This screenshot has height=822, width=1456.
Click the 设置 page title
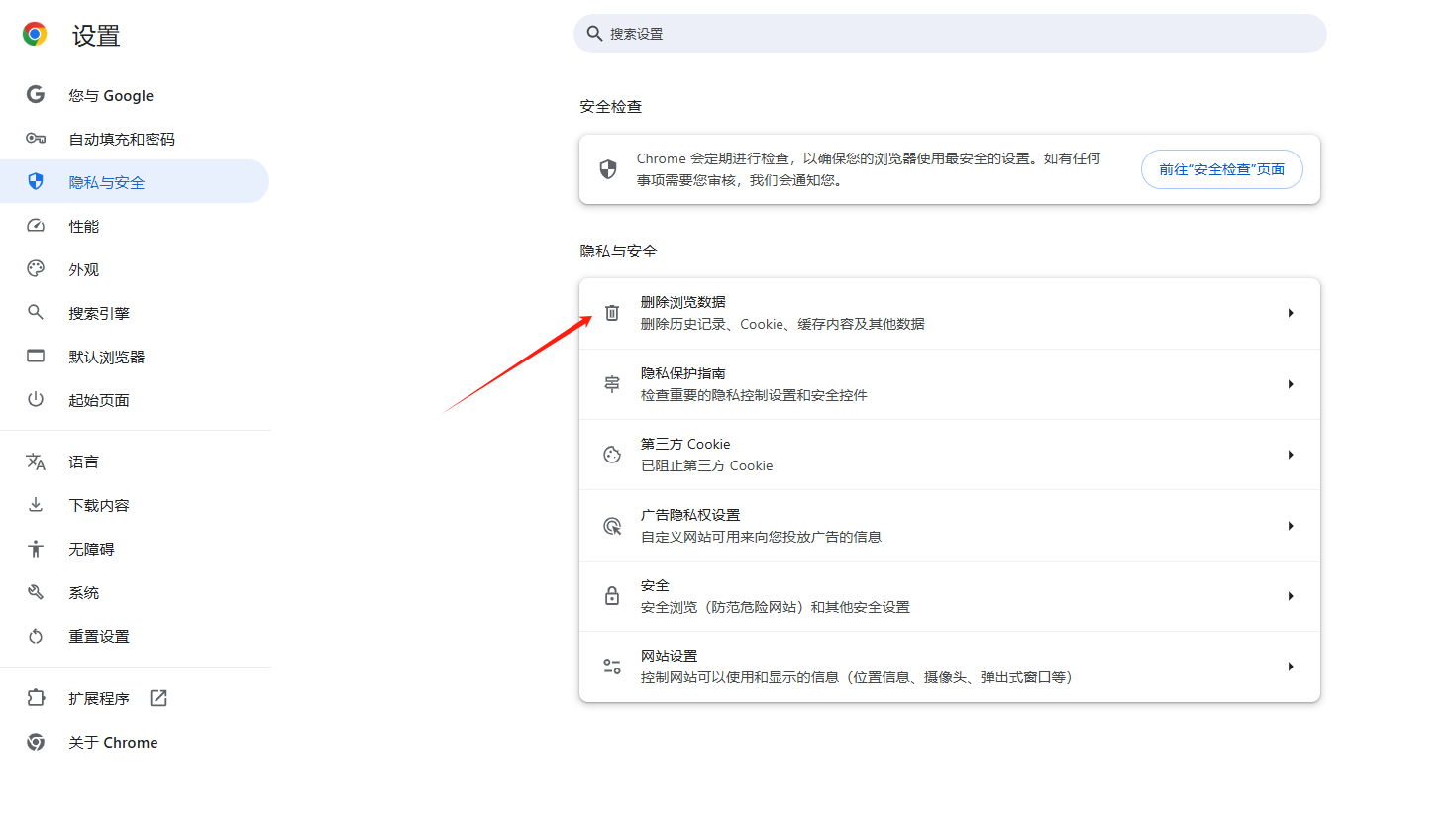(96, 36)
